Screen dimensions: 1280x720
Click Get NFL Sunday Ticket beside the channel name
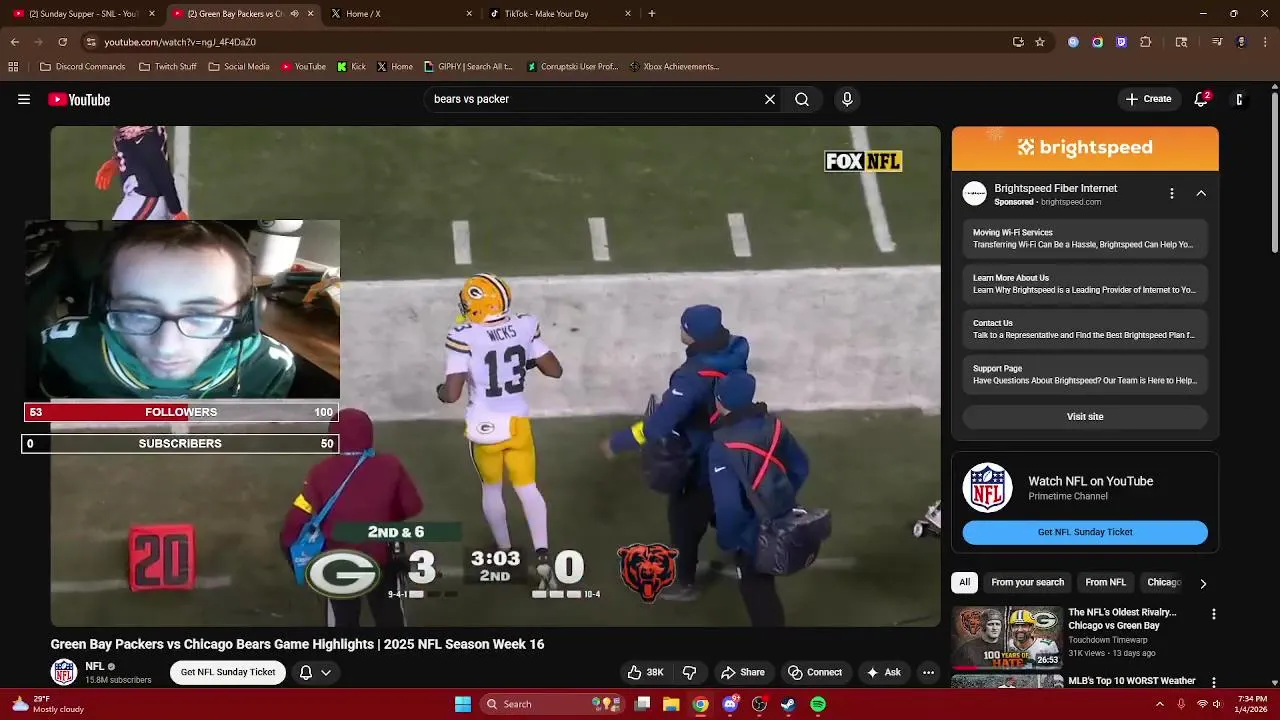tap(228, 672)
